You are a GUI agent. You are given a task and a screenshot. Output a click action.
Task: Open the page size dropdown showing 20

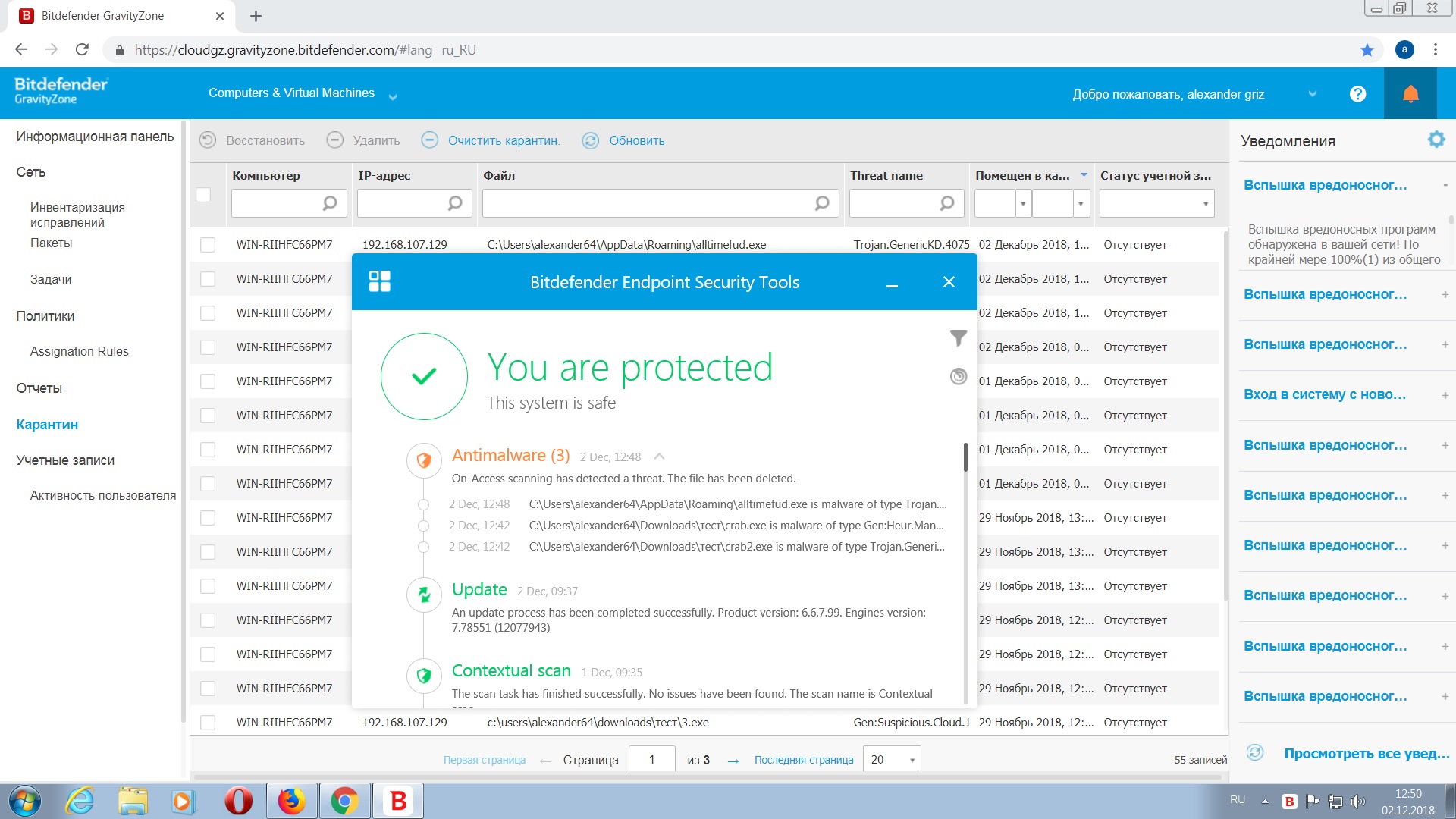tap(892, 759)
